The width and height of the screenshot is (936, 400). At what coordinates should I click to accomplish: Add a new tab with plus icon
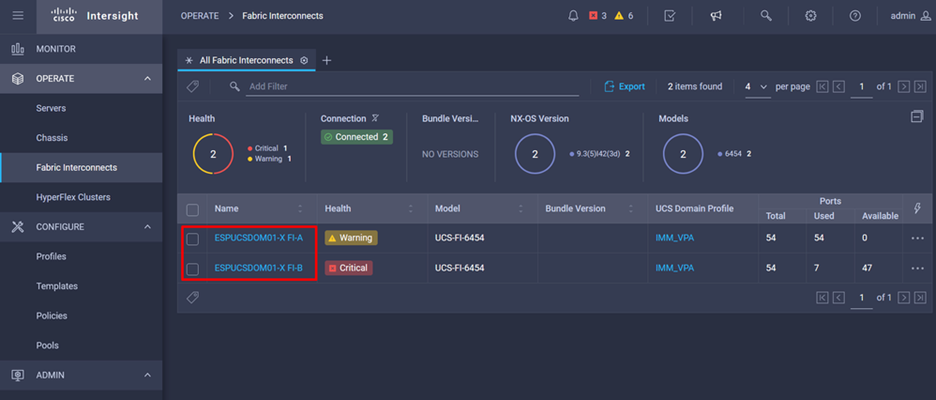(327, 60)
